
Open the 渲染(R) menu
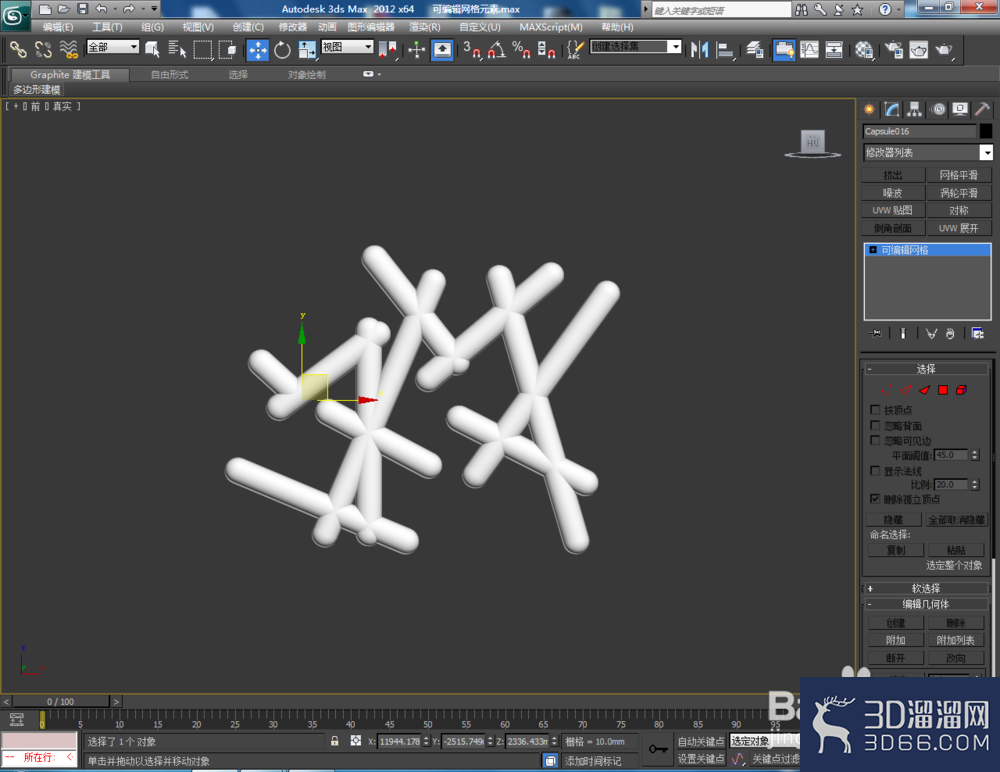pyautogui.click(x=424, y=27)
